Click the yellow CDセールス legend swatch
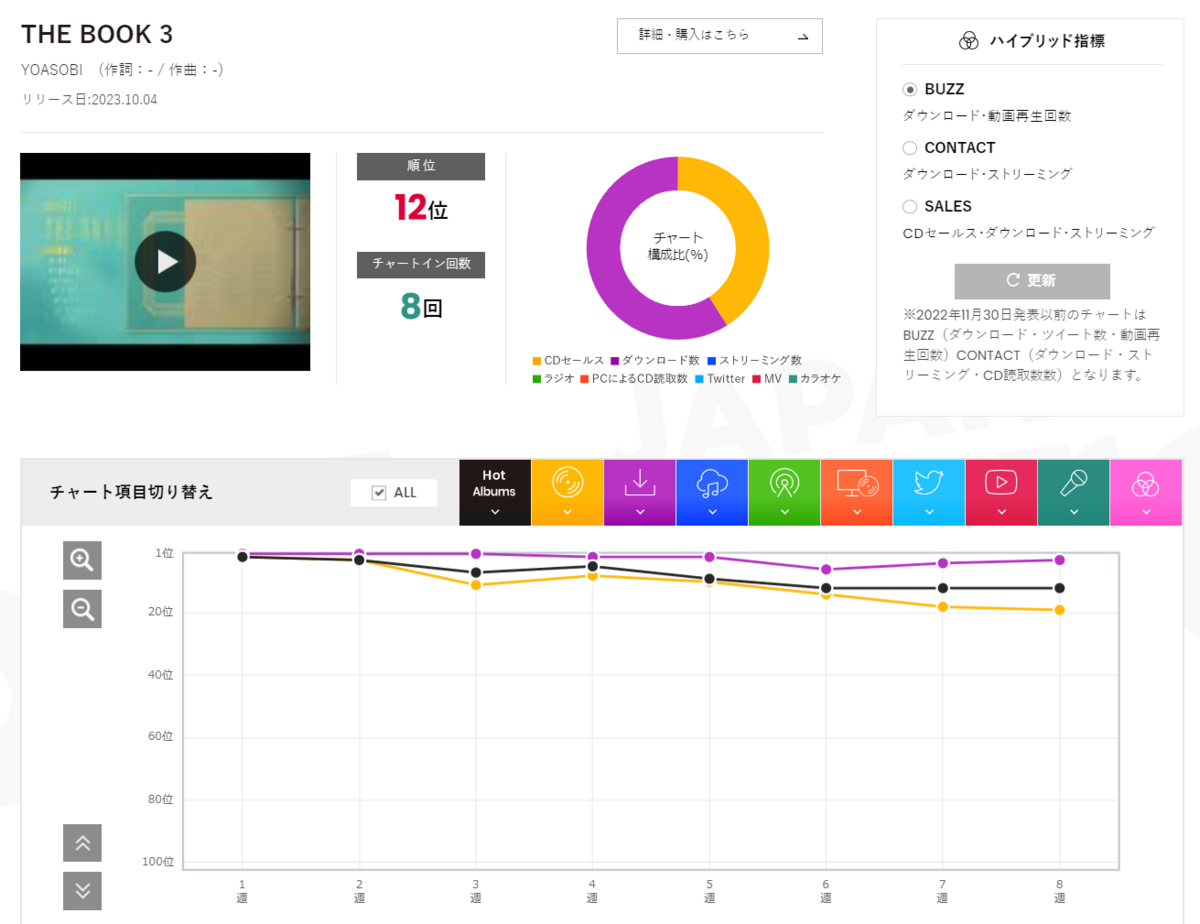The image size is (1200, 924). point(537,360)
